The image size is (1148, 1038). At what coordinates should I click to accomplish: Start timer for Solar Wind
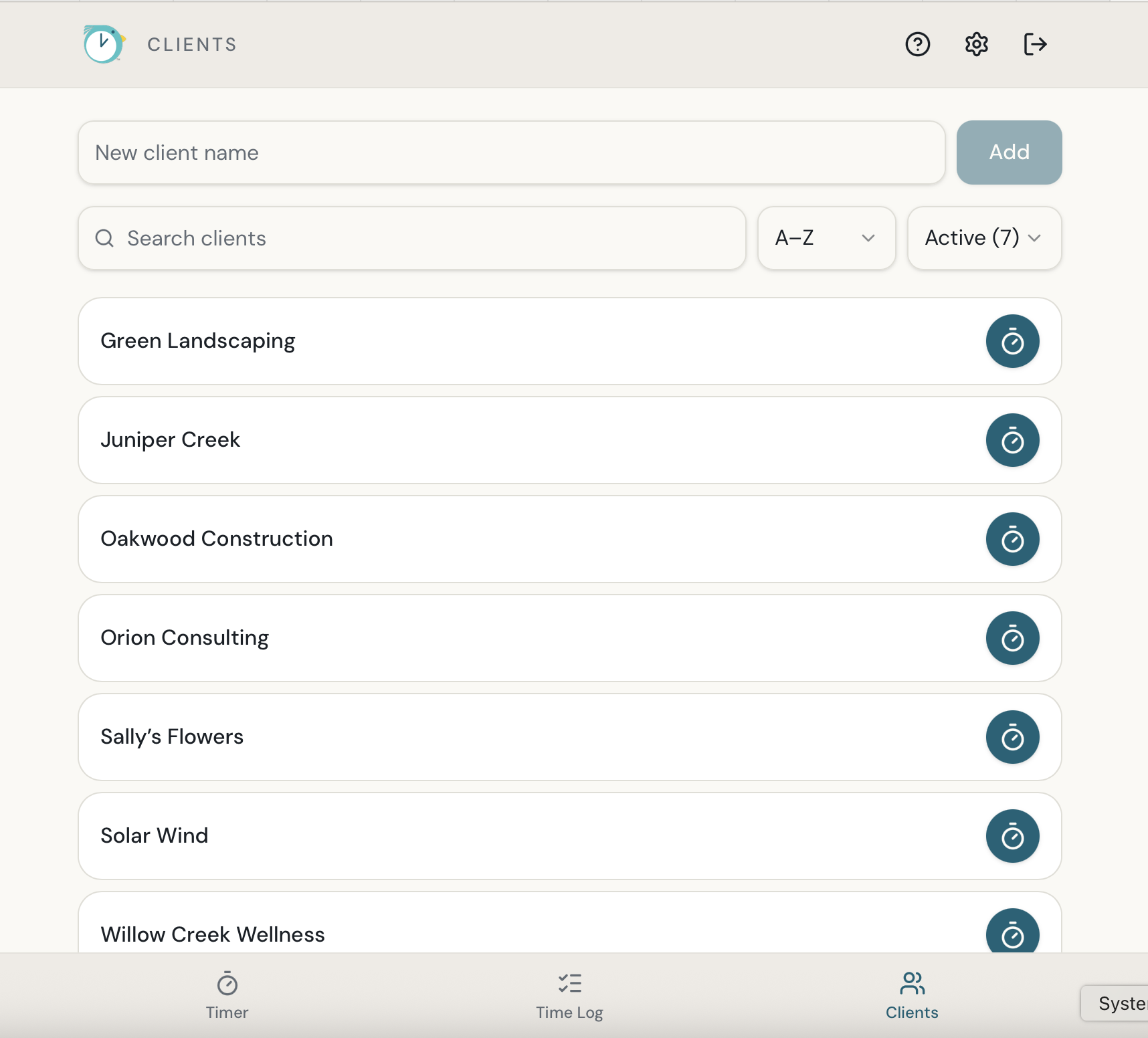pyautogui.click(x=1013, y=836)
